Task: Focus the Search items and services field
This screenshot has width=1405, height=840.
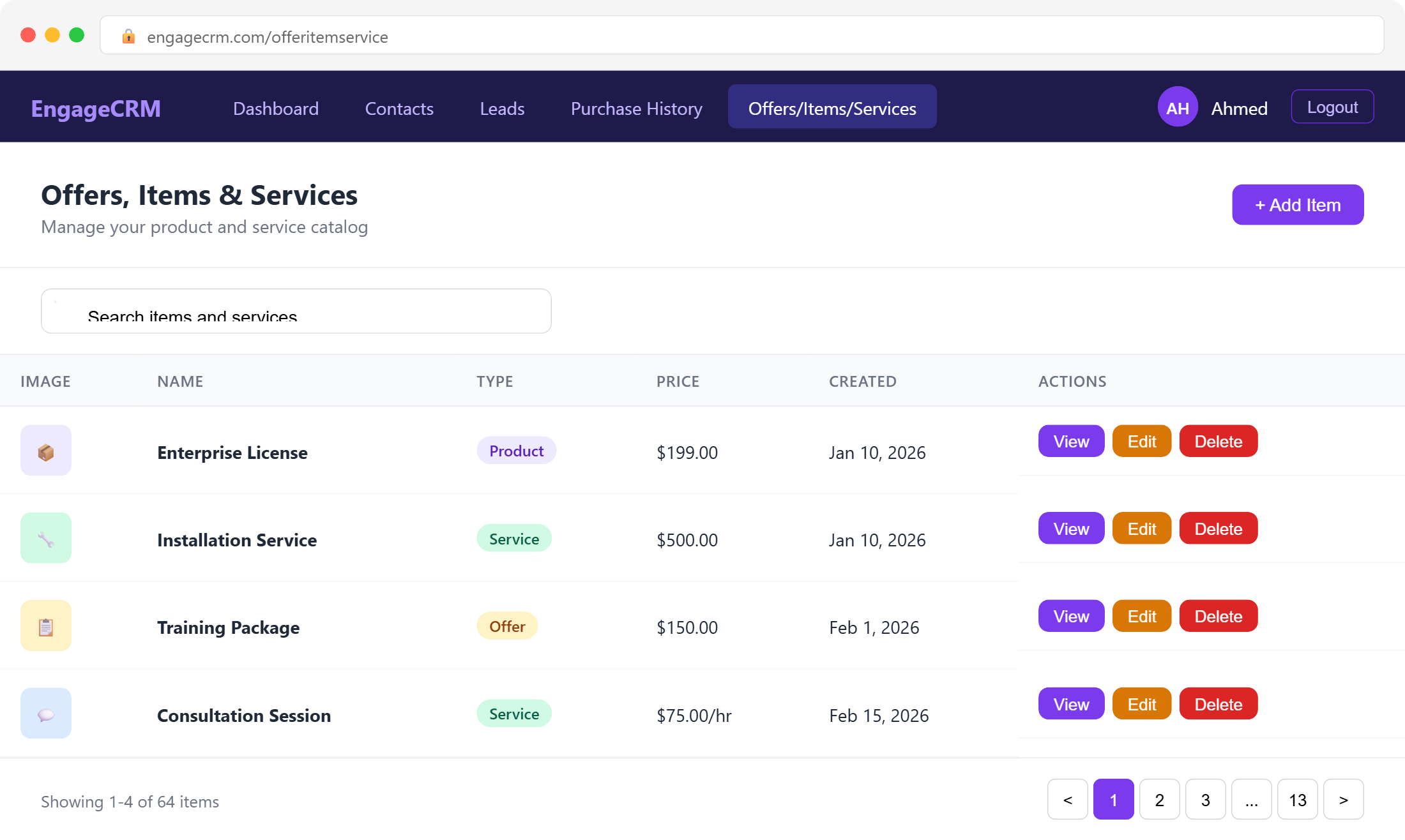Action: (x=296, y=311)
